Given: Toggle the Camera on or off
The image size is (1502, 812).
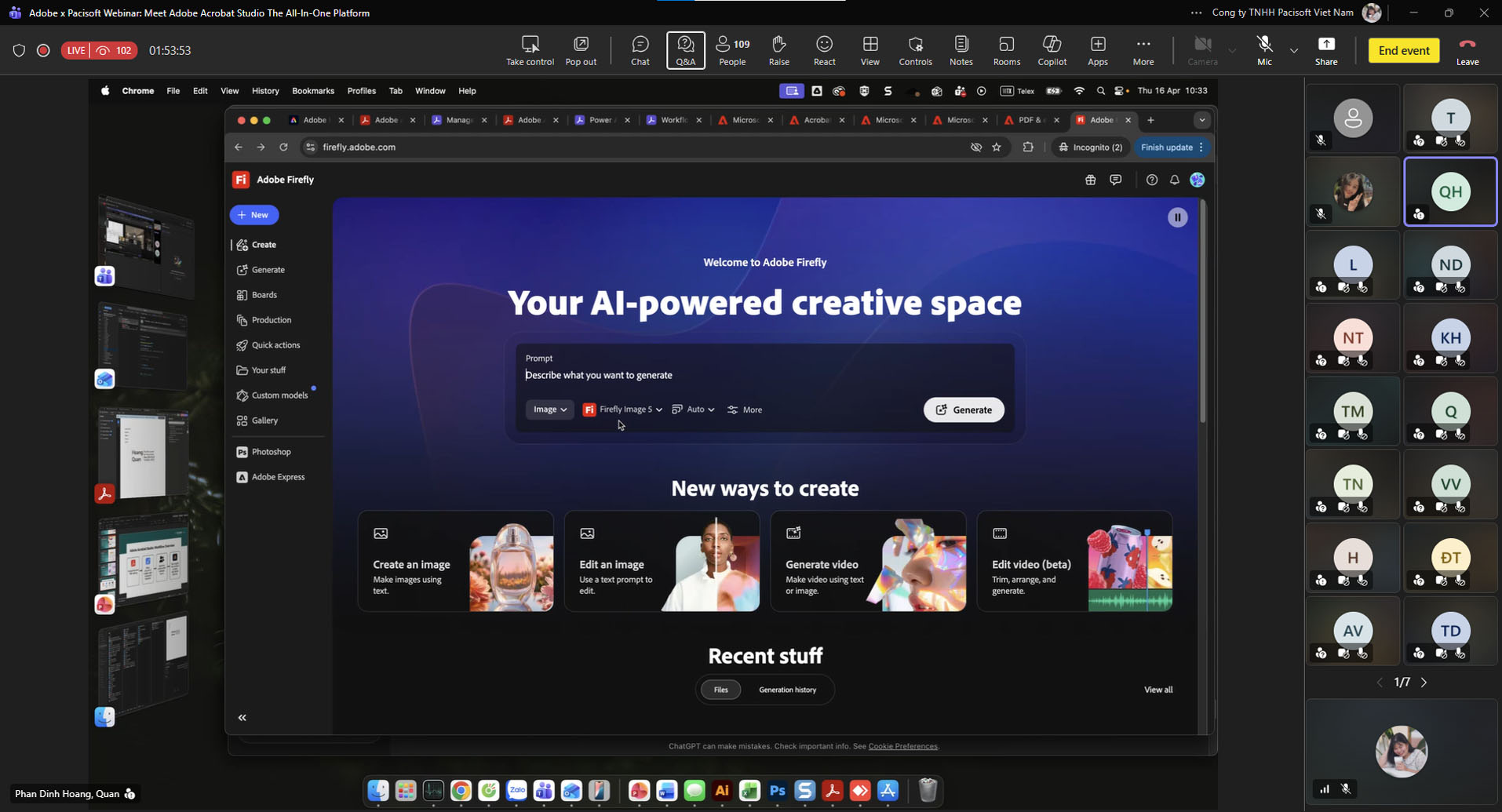Looking at the screenshot, I should (x=1202, y=50).
